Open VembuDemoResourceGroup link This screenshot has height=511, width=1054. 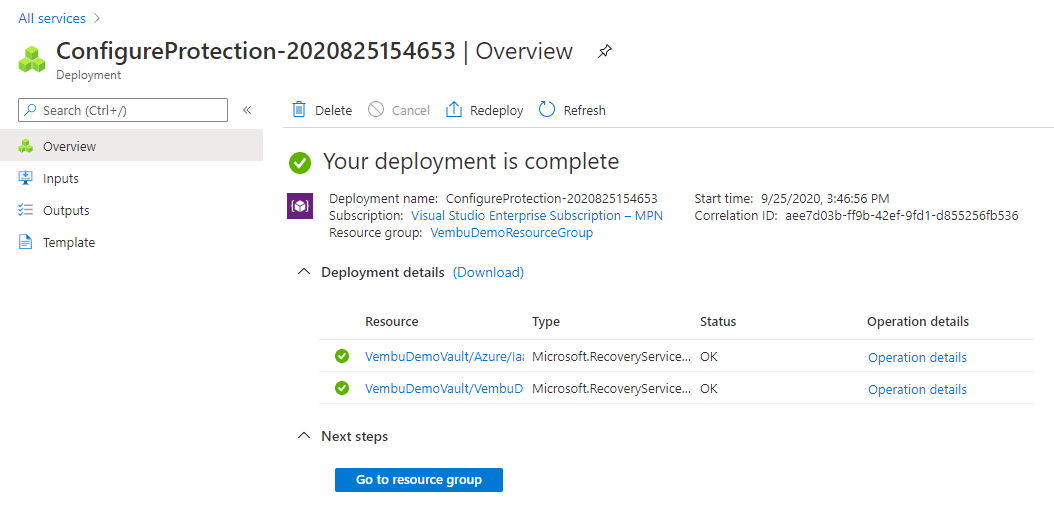pos(512,233)
